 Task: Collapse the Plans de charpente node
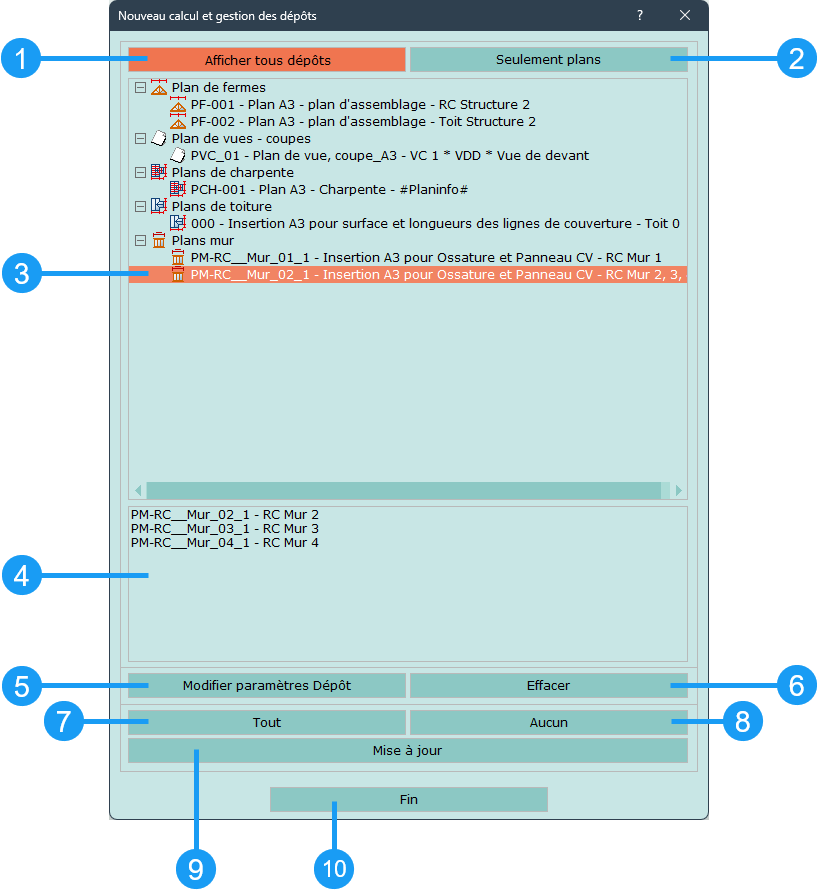click(139, 172)
